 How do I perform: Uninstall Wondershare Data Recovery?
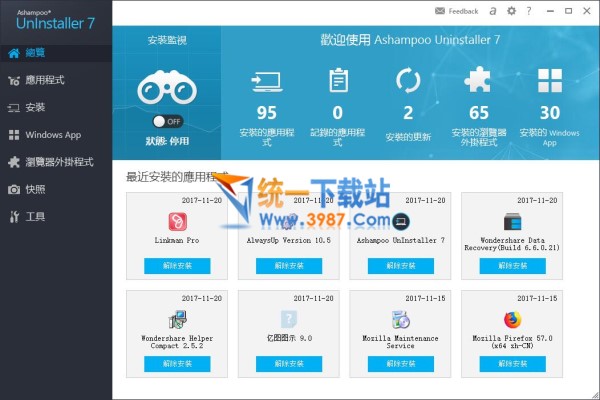[x=512, y=266]
